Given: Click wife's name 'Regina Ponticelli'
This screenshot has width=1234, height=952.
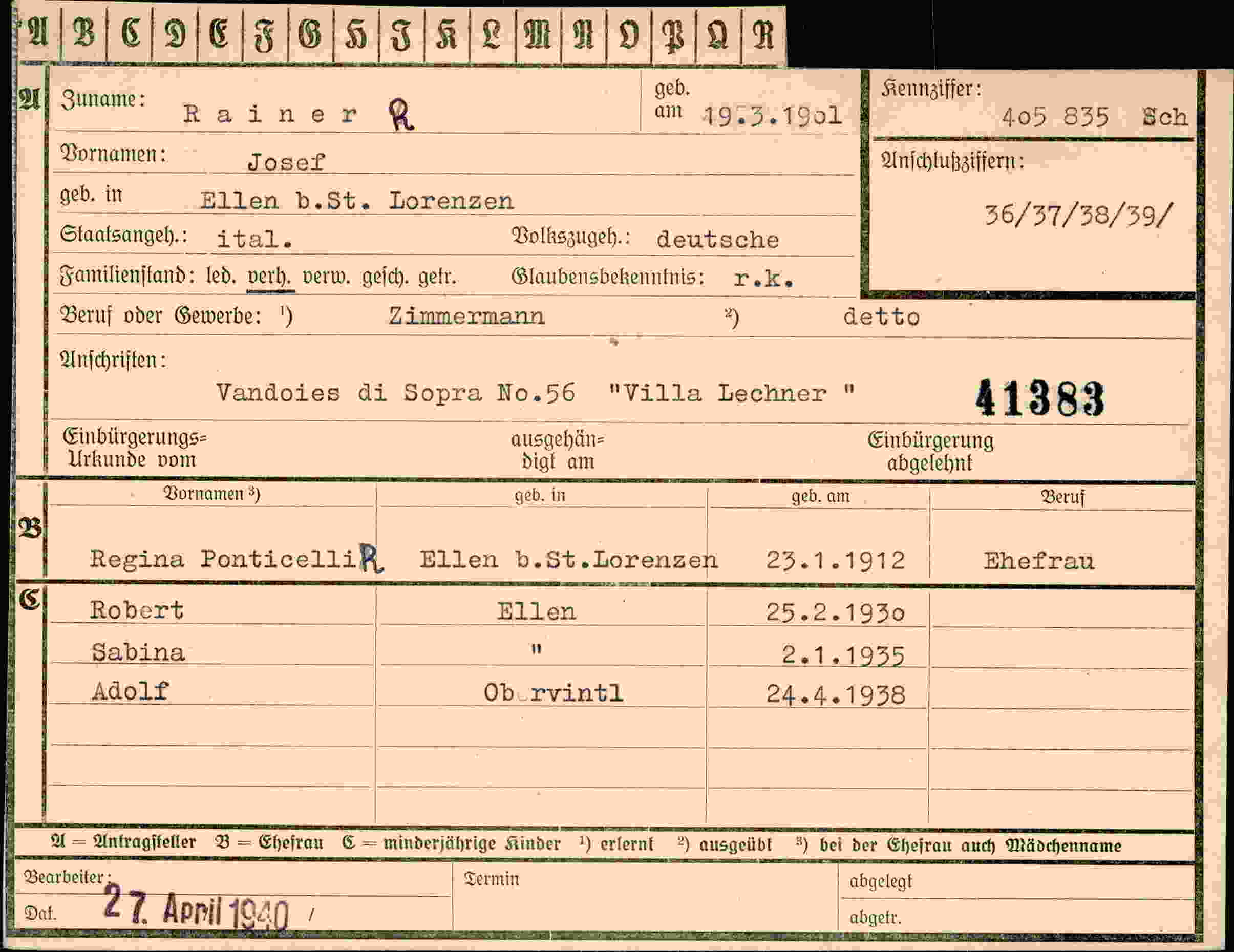Looking at the screenshot, I should tap(223, 559).
